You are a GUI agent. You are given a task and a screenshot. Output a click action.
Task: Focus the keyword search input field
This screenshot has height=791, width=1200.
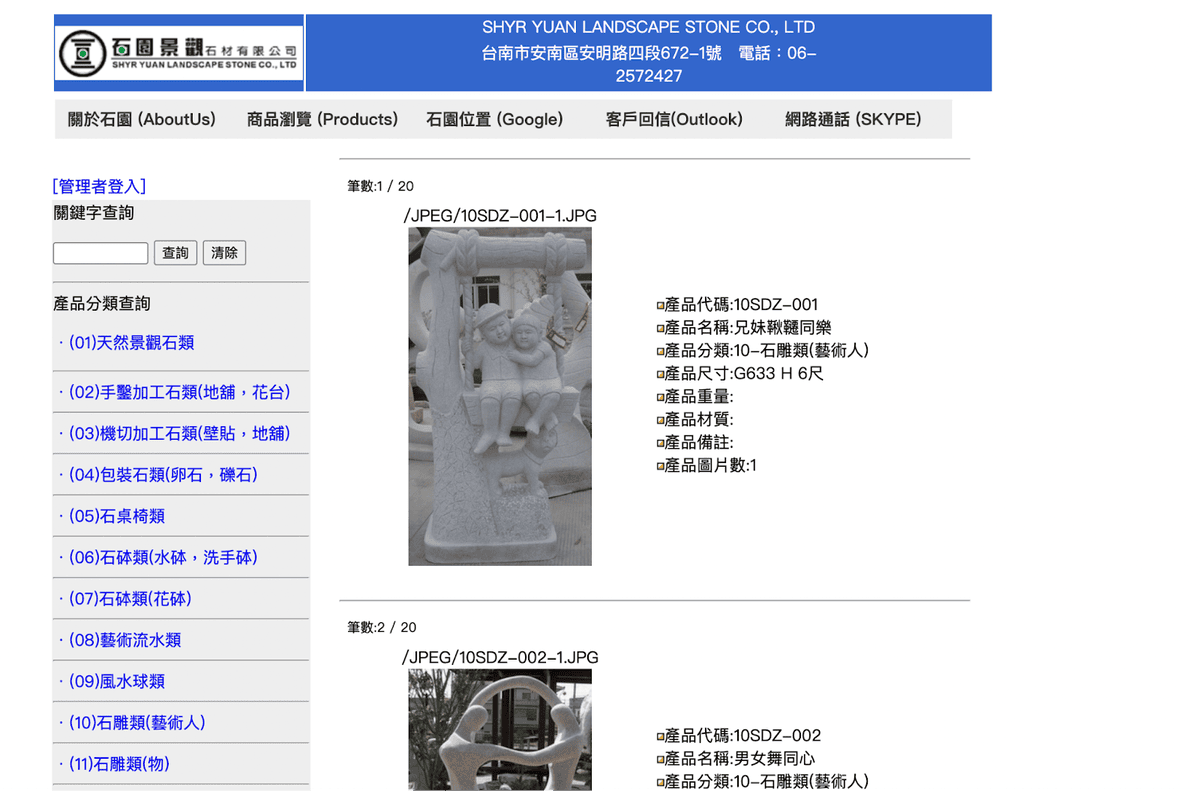pos(100,253)
